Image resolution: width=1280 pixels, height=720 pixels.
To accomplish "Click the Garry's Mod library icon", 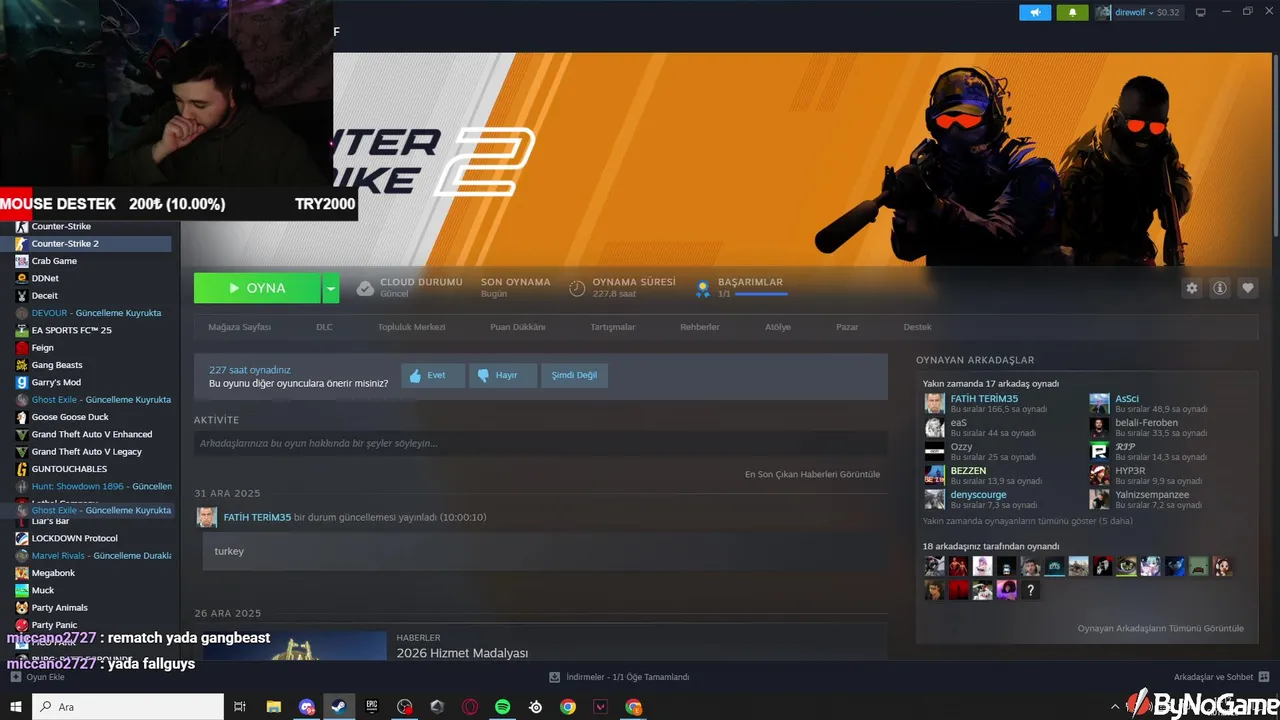I will tap(22, 382).
